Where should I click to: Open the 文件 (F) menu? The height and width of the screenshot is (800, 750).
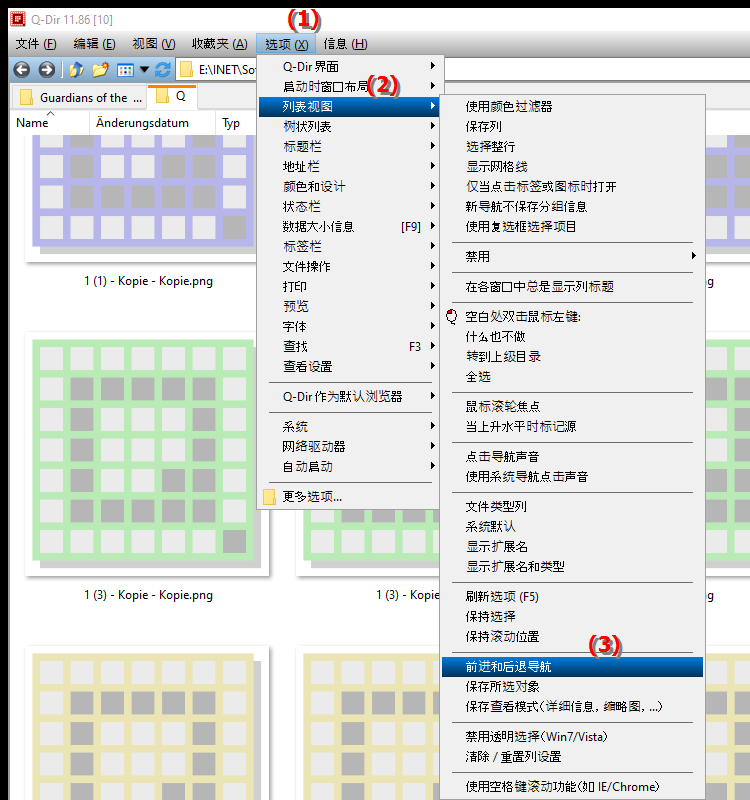(36, 44)
